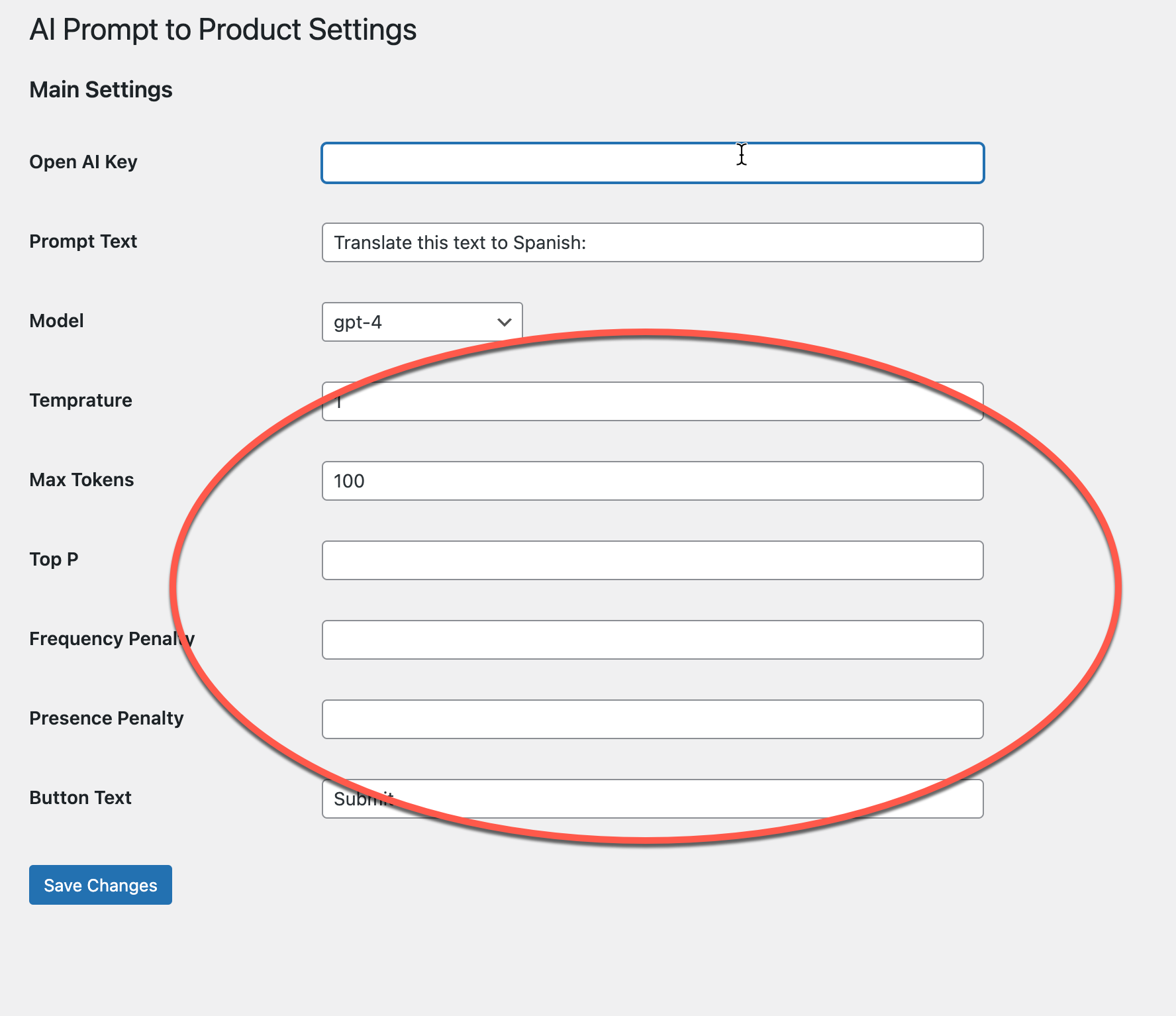Click the "Main Settings" section heading
Viewport: 1176px width, 1016px height.
[x=101, y=90]
